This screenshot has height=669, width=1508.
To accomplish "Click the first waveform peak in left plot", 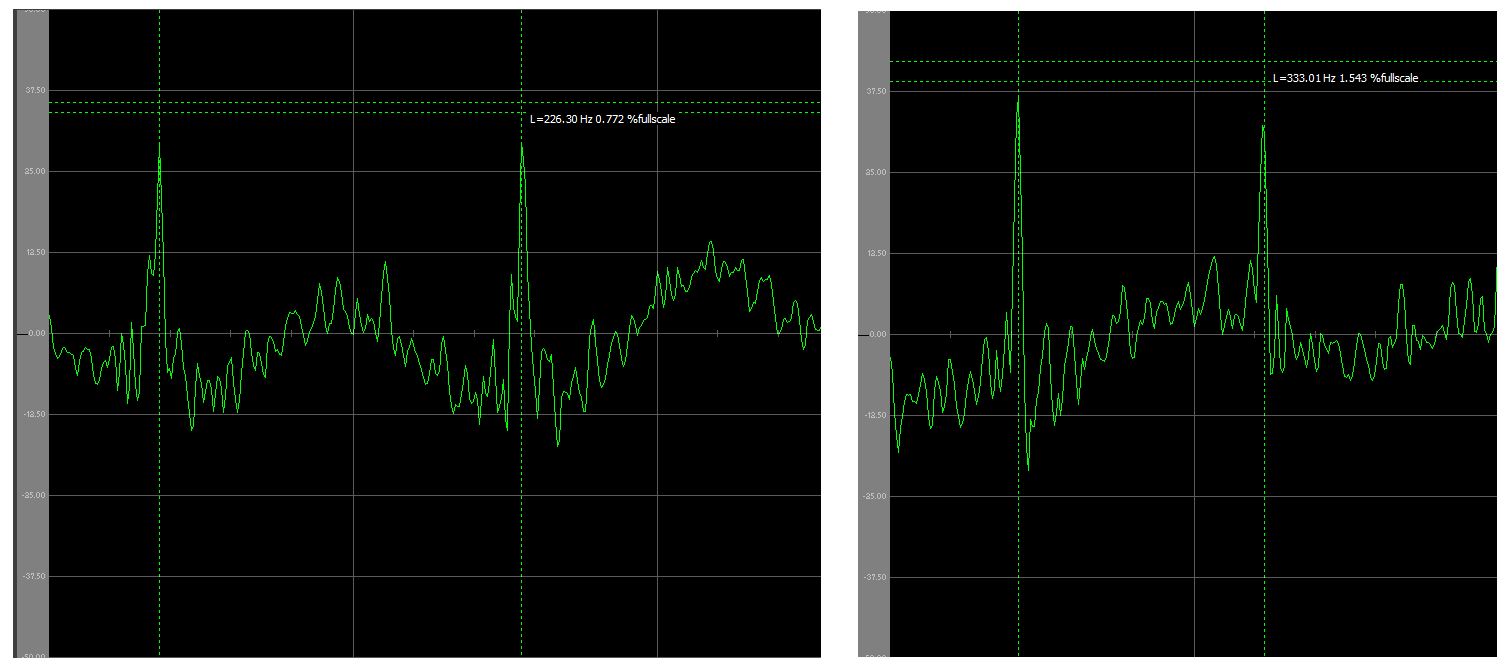I will 159,146.
